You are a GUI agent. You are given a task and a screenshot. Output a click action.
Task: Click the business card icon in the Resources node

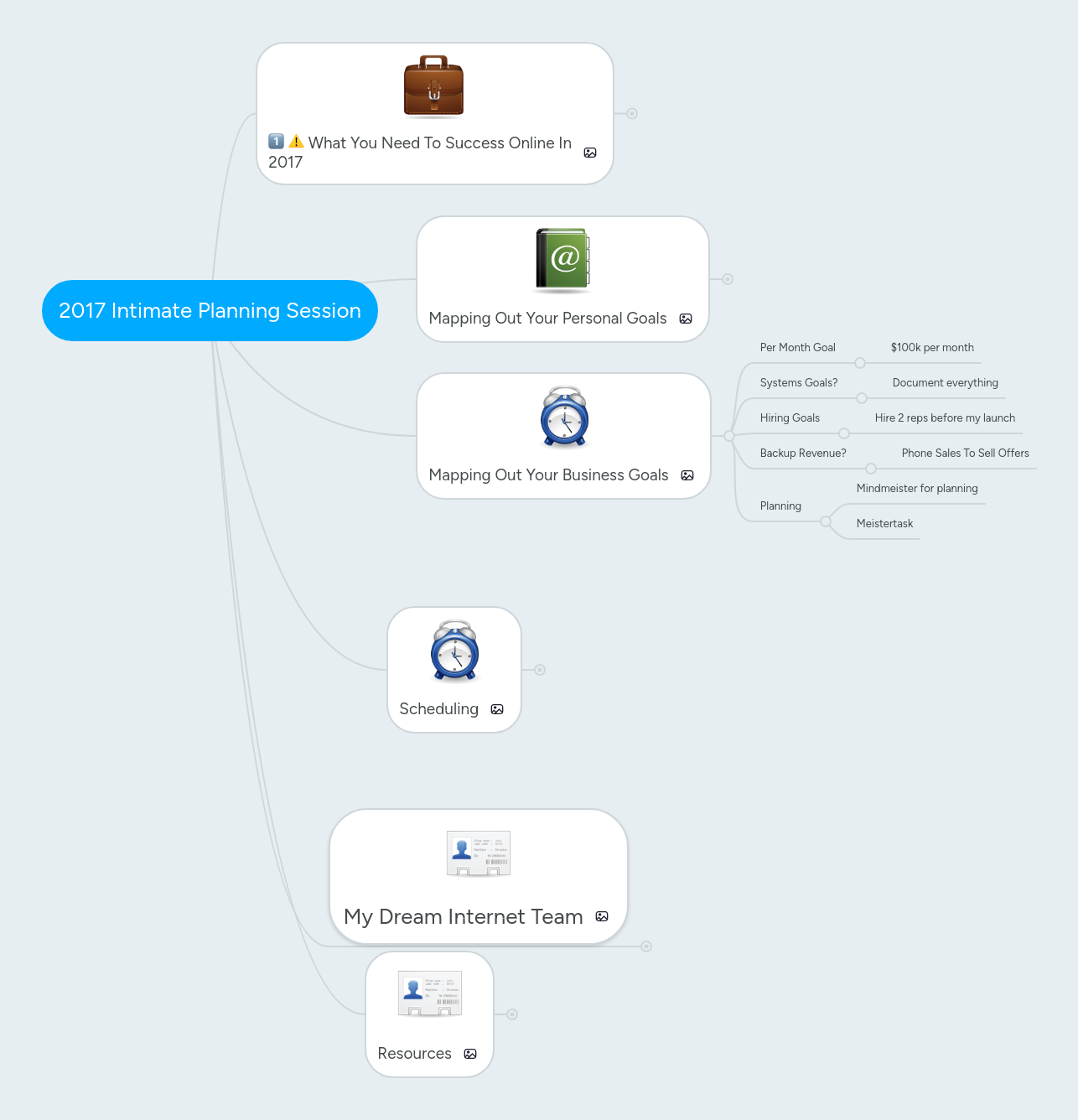pos(429,993)
